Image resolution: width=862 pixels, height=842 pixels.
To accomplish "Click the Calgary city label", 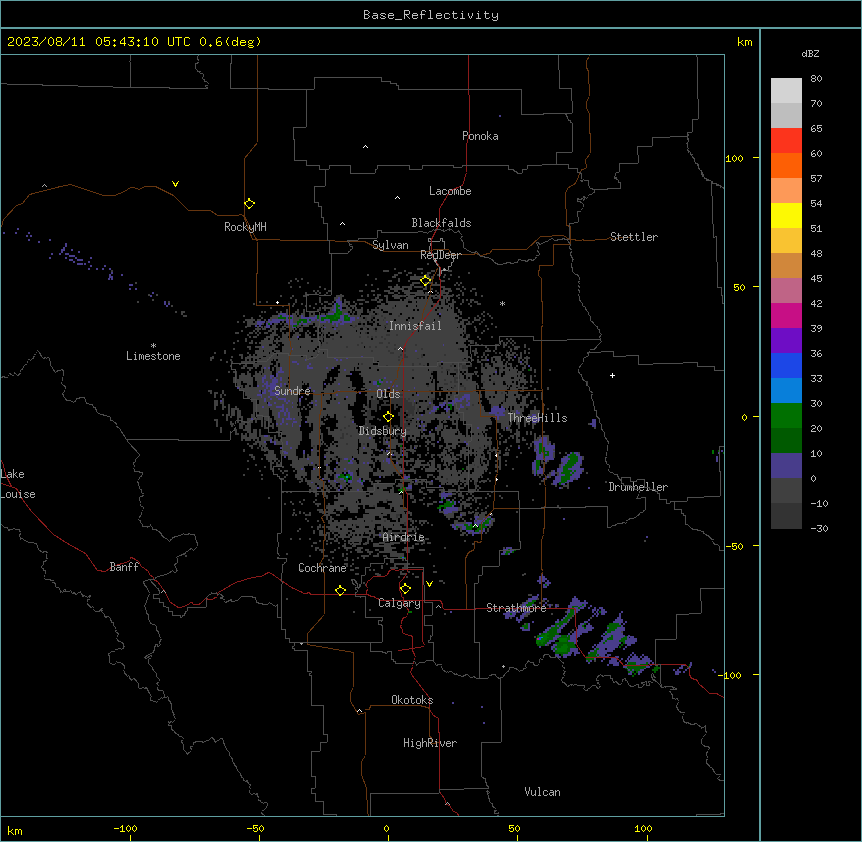I will coord(400,603).
